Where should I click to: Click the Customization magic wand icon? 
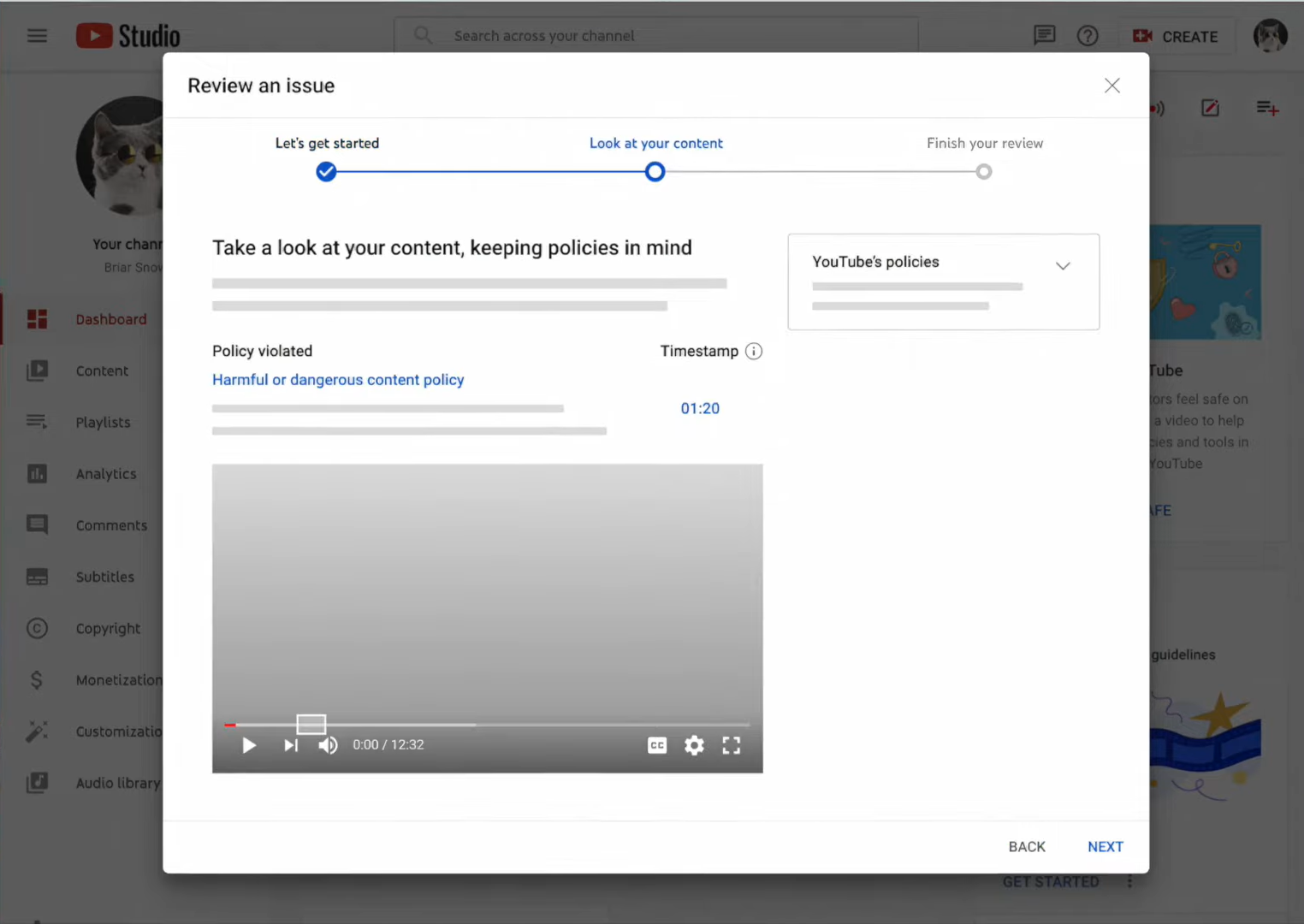pos(37,731)
